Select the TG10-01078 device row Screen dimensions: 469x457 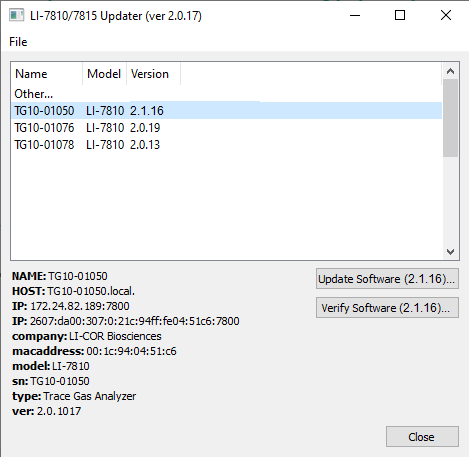(227, 145)
